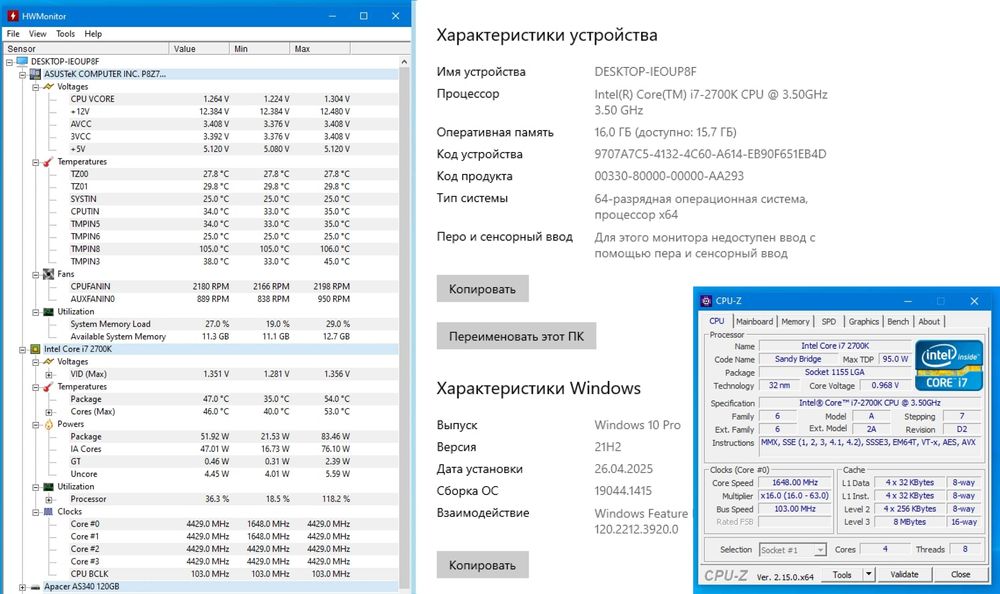This screenshot has width=1000, height=594.
Task: Open the HWMonitor Tools menu
Action: [x=65, y=34]
